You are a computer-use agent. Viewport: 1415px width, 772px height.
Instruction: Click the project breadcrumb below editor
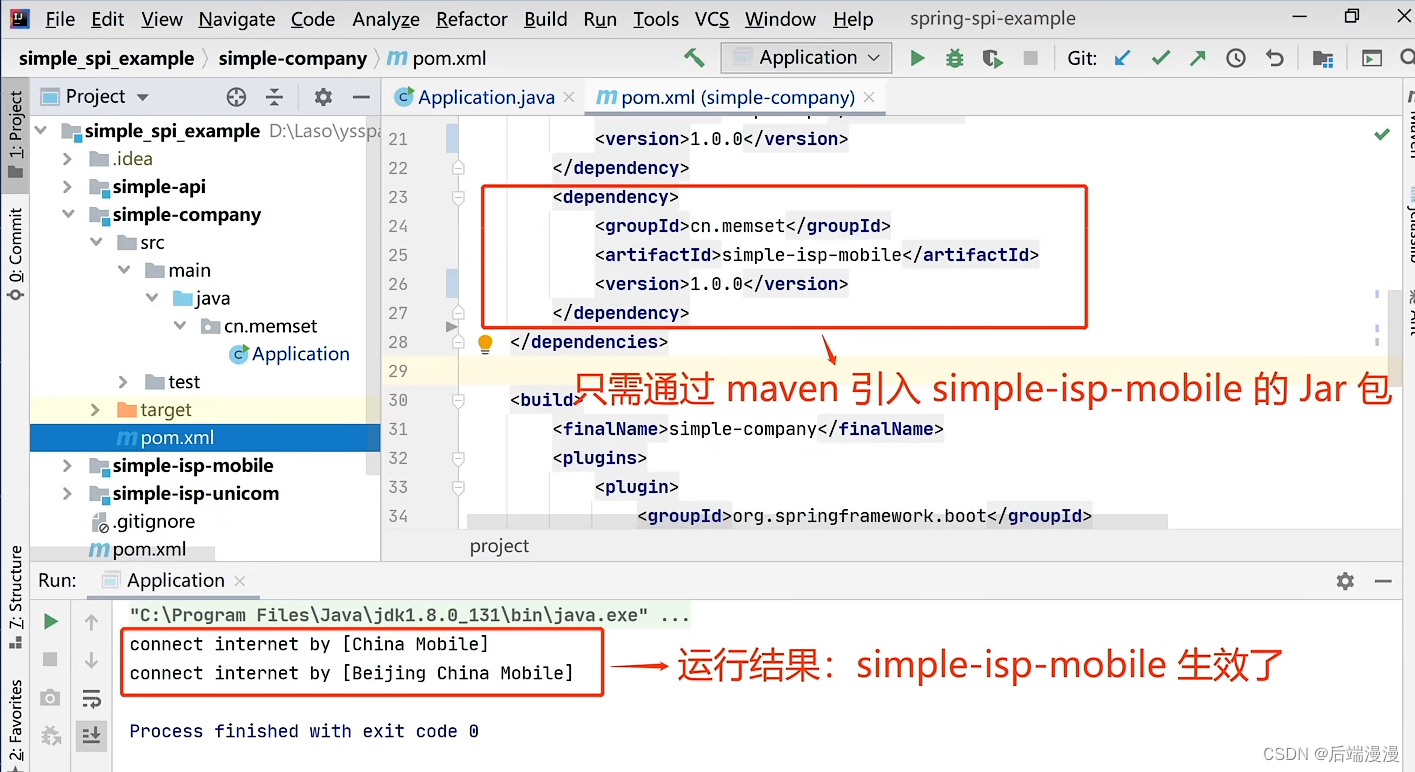[x=499, y=546]
